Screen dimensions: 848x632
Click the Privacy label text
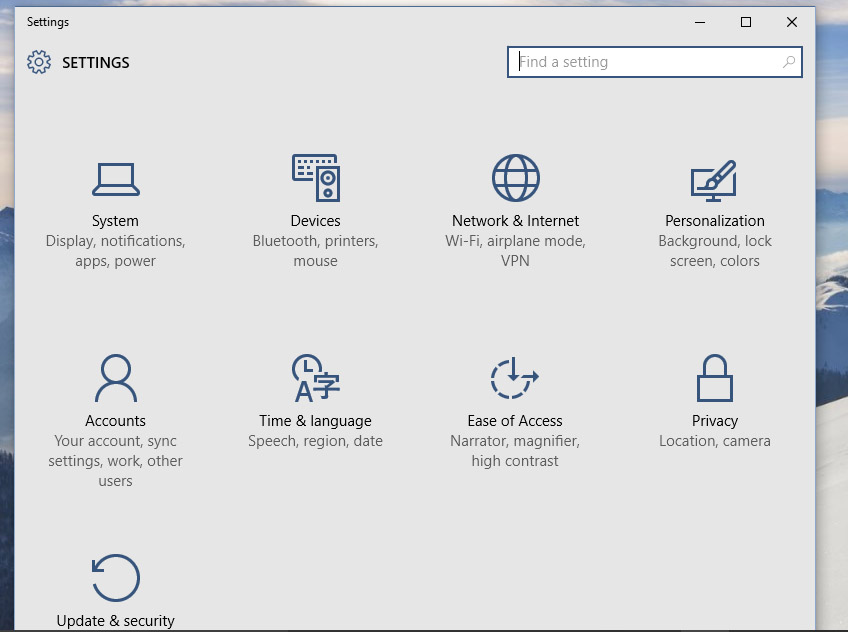(x=714, y=421)
